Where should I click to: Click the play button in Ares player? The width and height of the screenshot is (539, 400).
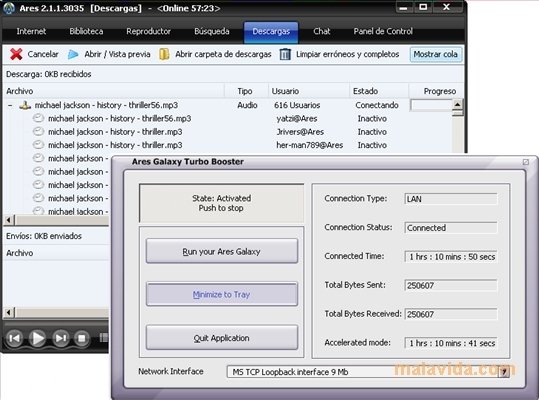(x=37, y=338)
